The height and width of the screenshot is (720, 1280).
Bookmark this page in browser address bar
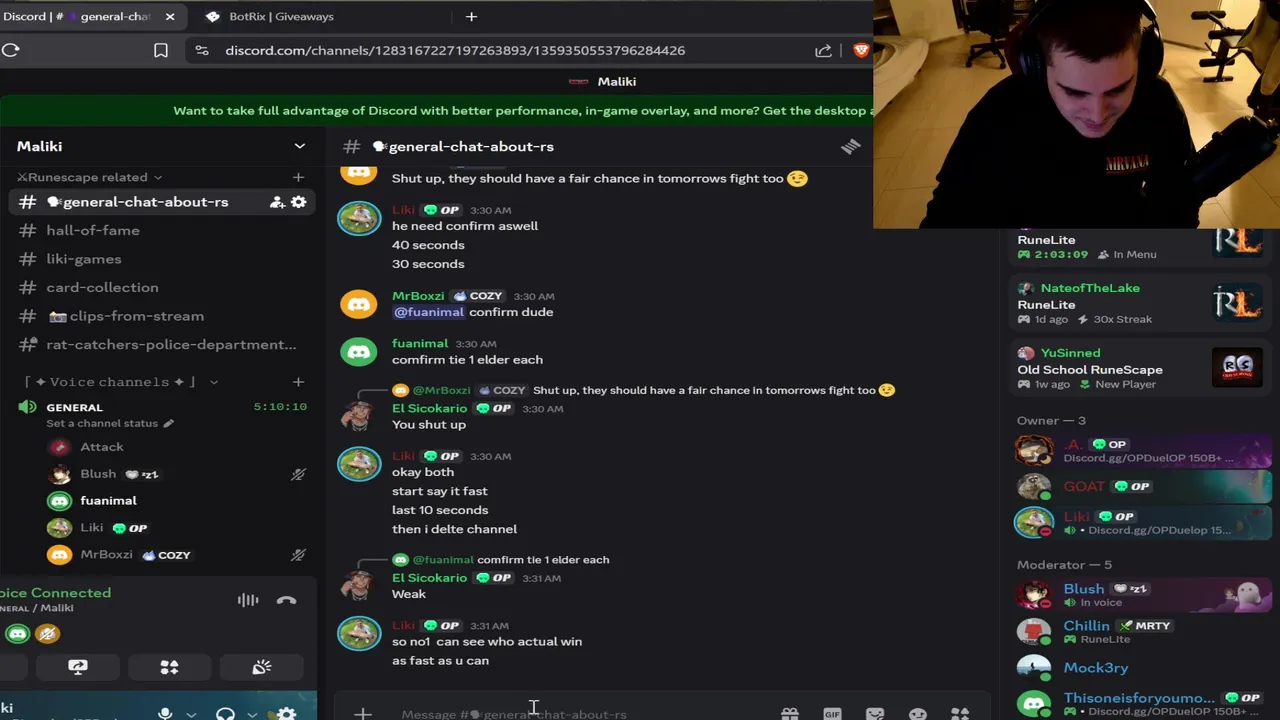pos(161,50)
